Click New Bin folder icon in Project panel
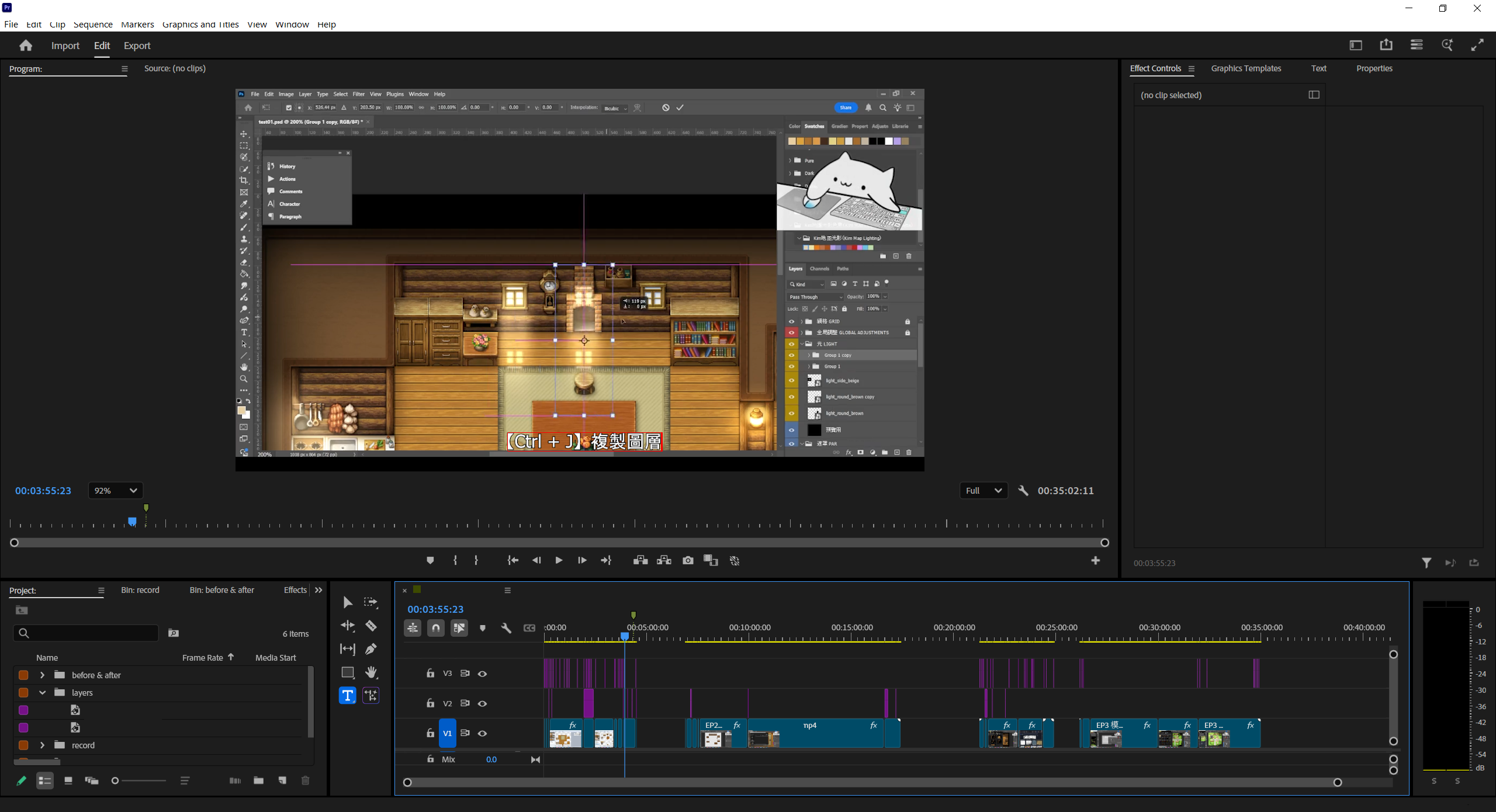The height and width of the screenshot is (812, 1496). pyautogui.click(x=258, y=780)
